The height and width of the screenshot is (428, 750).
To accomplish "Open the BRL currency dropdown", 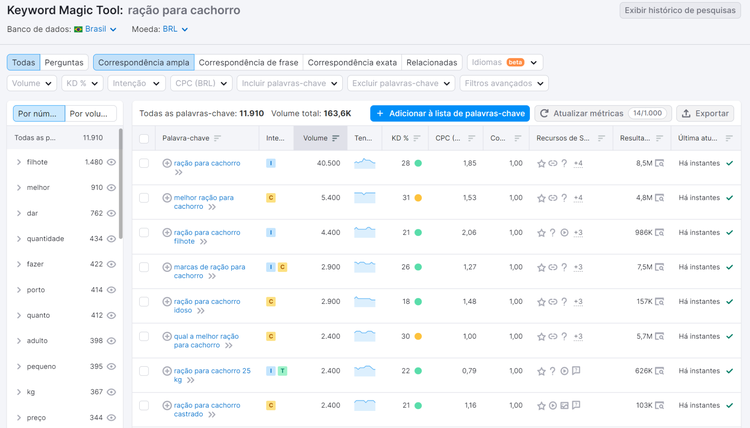I will click(x=175, y=29).
